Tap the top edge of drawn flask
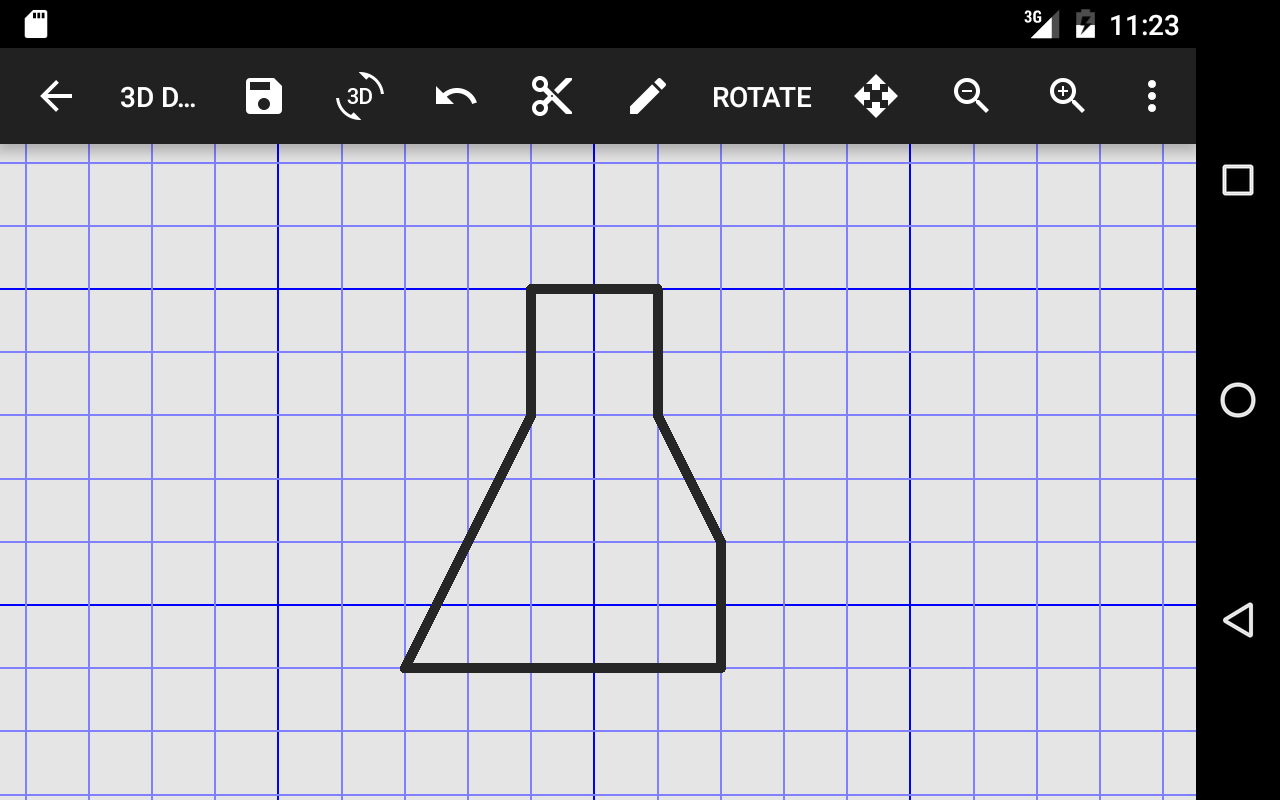 (594, 289)
